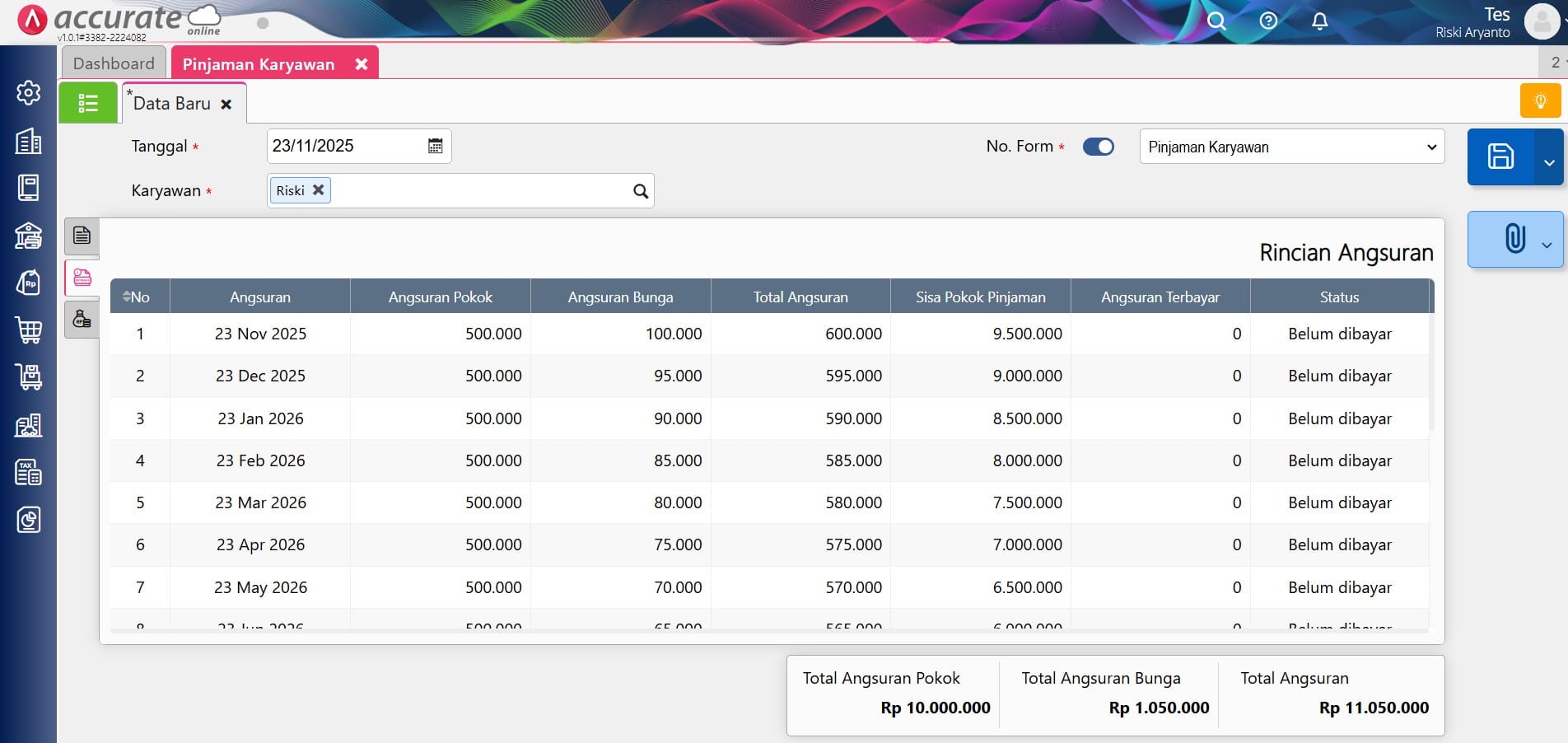Open the calendar date picker icon
The height and width of the screenshot is (743, 1568).
[x=435, y=146]
